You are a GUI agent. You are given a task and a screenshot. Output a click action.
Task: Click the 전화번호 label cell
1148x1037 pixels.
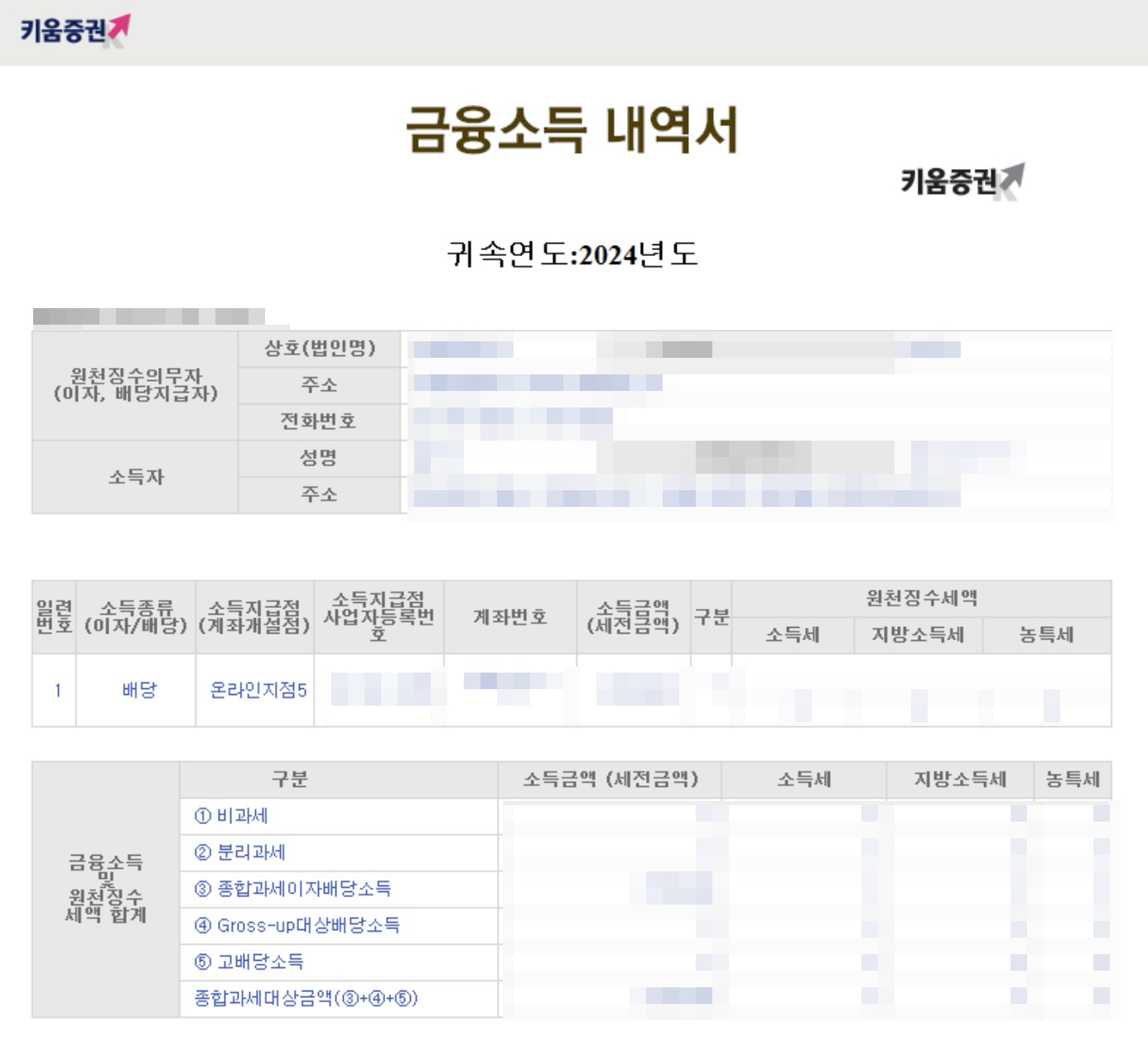point(320,422)
